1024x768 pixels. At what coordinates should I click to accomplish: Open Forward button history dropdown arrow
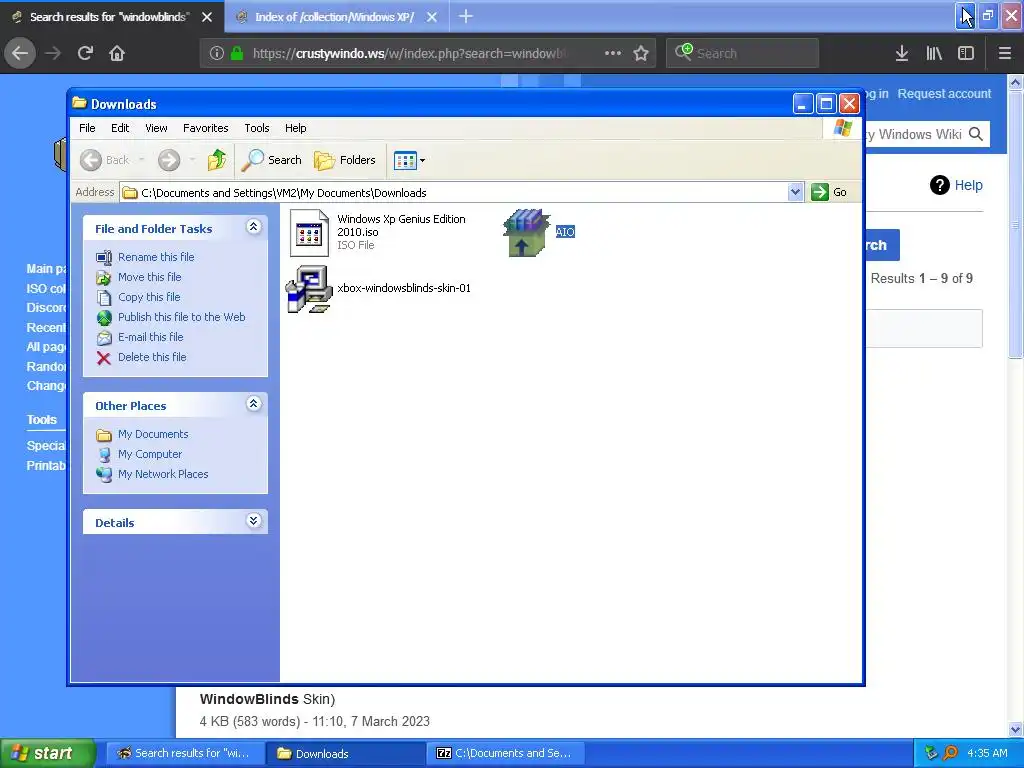pyautogui.click(x=192, y=160)
